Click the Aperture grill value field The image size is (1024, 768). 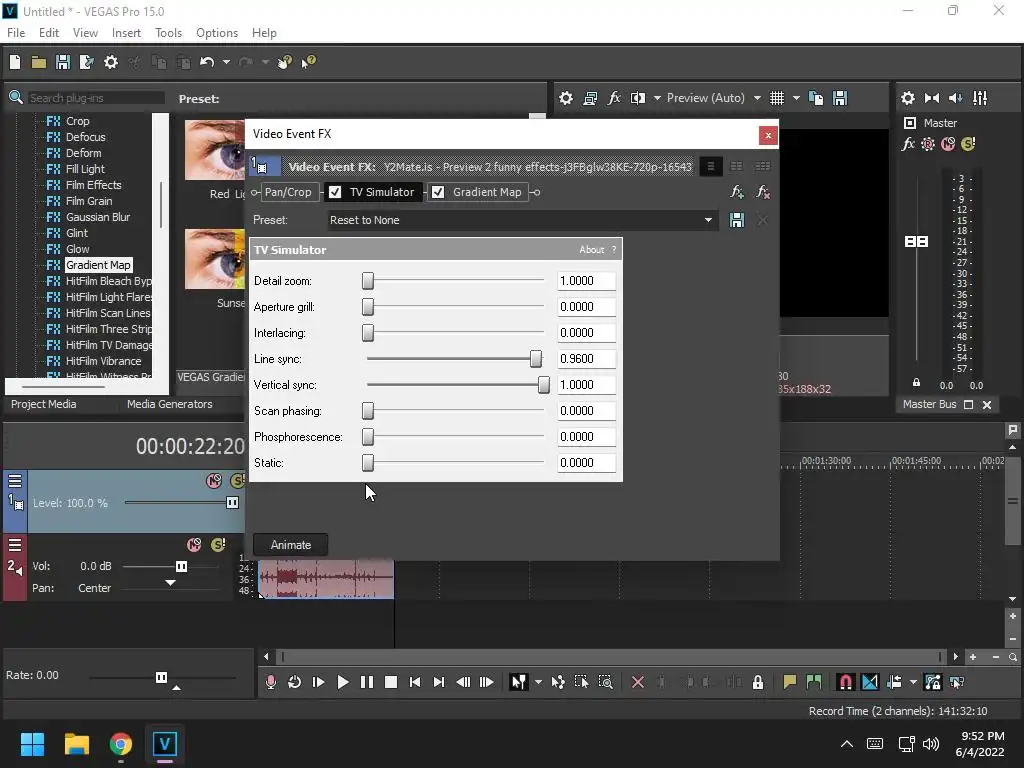pyautogui.click(x=586, y=307)
